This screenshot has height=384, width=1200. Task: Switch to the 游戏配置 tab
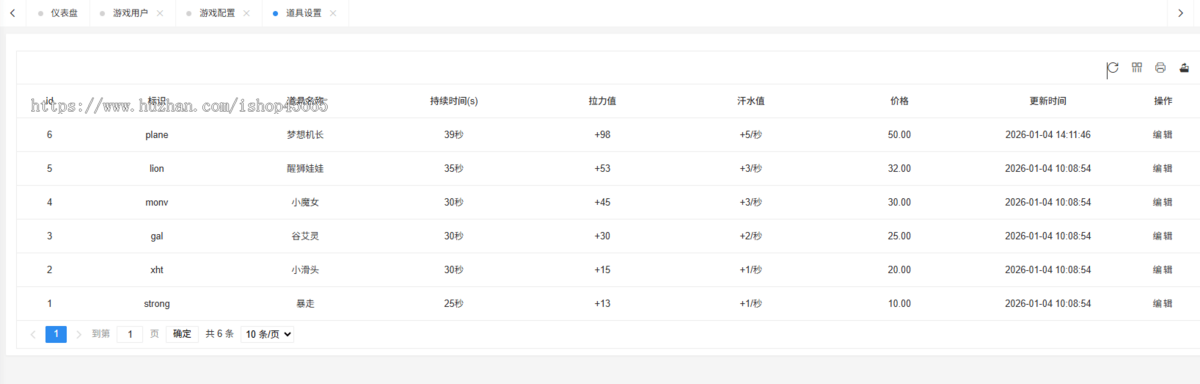coord(217,13)
